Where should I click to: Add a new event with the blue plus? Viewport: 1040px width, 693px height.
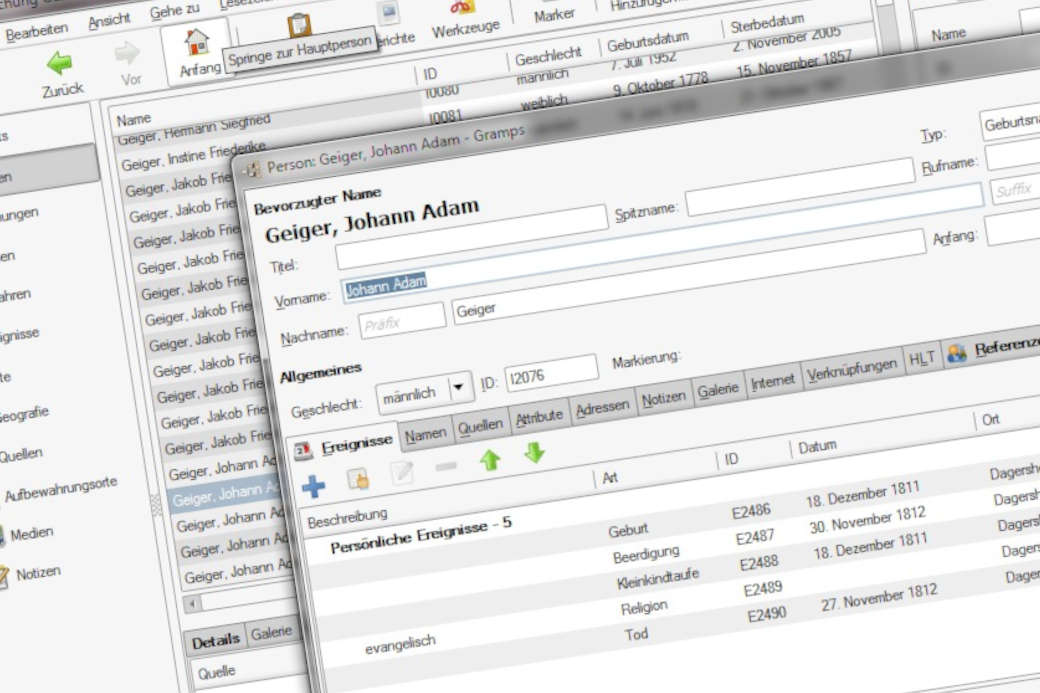314,484
